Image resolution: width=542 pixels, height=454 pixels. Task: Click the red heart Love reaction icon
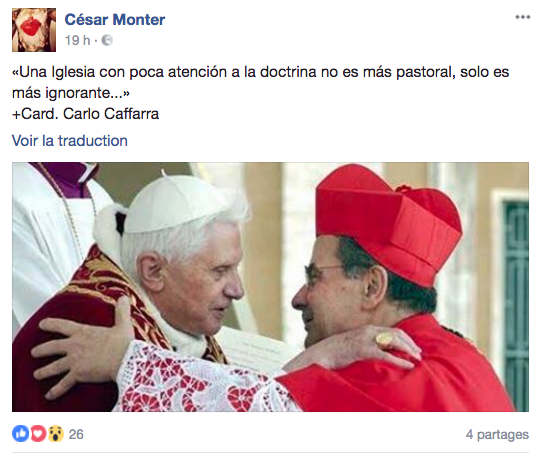tap(38, 434)
